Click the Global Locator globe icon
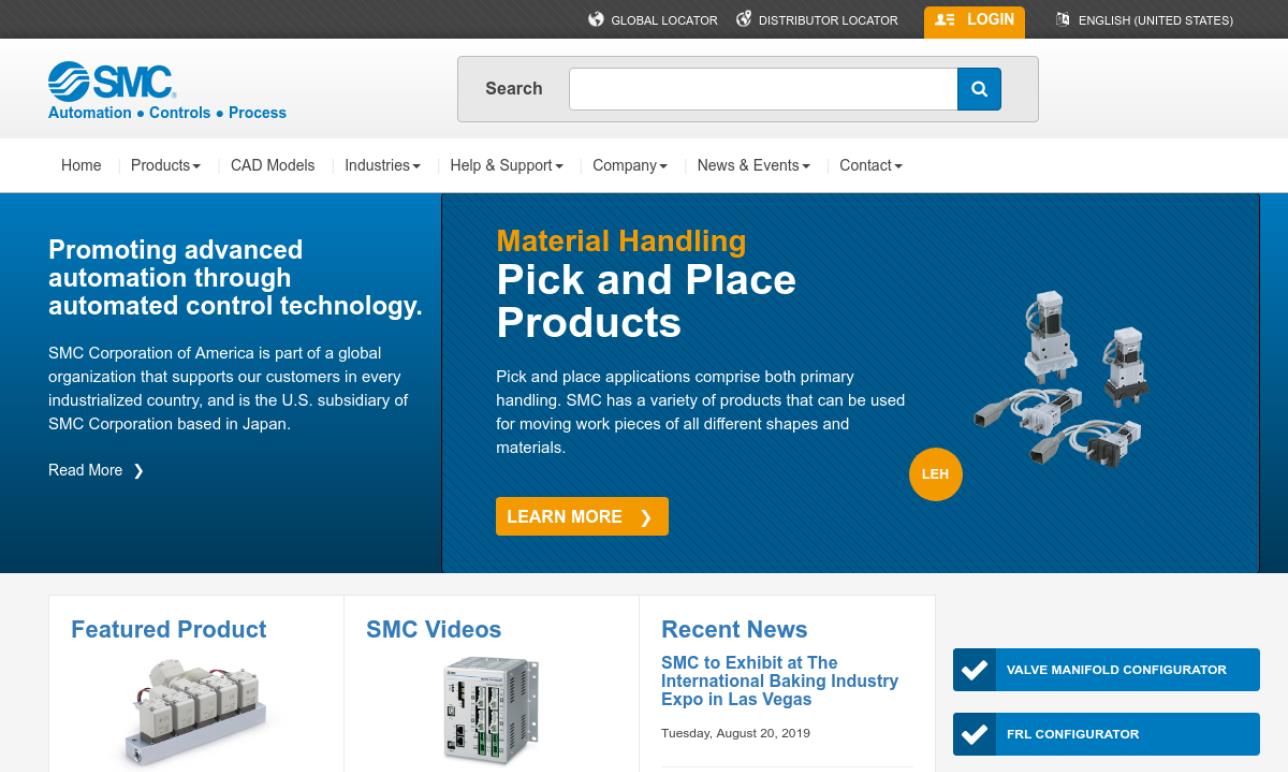This screenshot has width=1288, height=772. point(597,19)
